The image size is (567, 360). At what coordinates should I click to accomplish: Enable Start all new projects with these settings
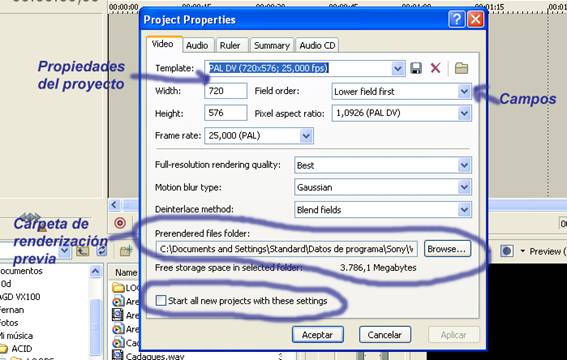point(161,300)
